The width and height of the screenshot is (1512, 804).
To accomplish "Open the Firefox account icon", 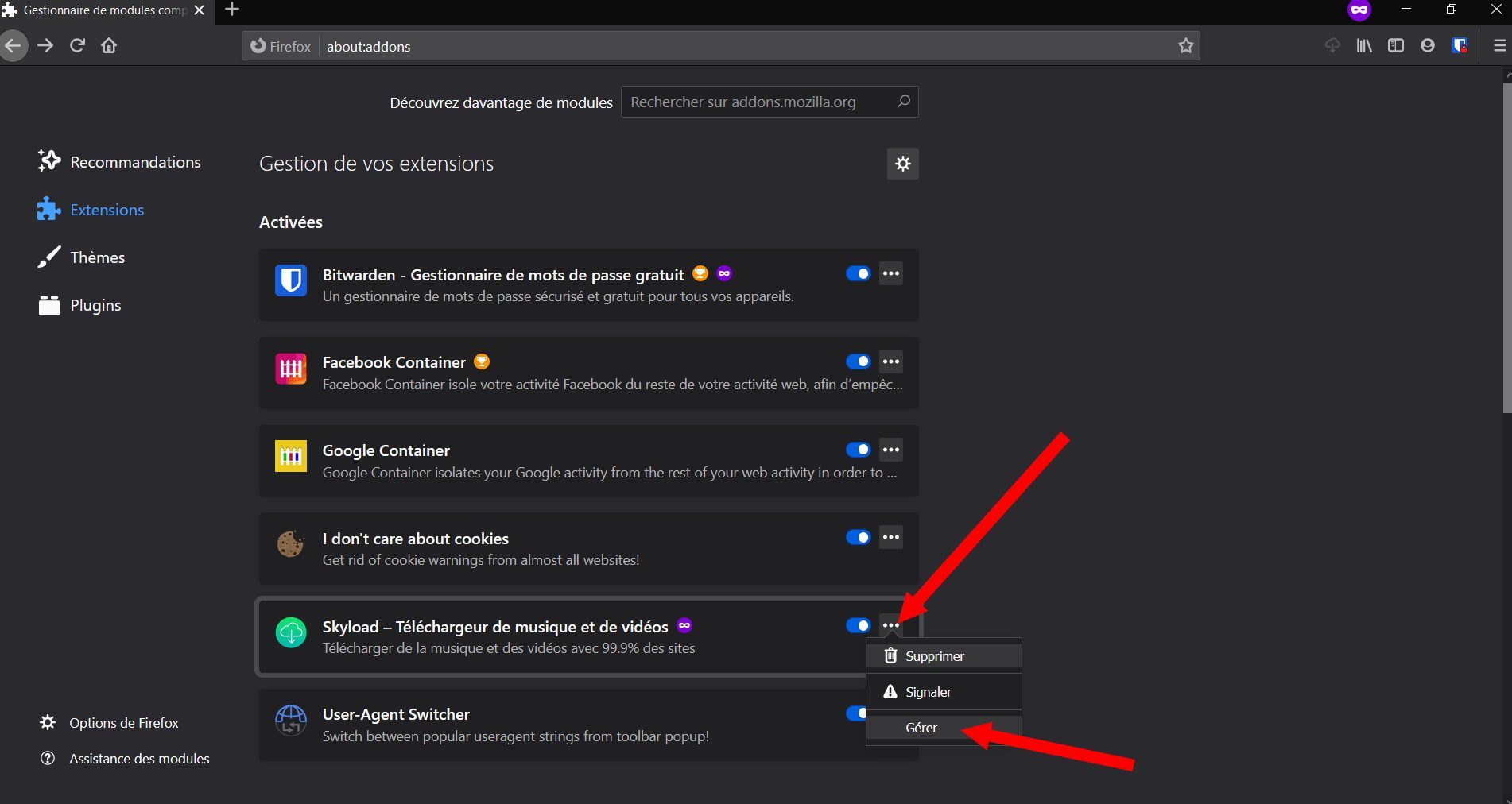I will click(x=1428, y=46).
